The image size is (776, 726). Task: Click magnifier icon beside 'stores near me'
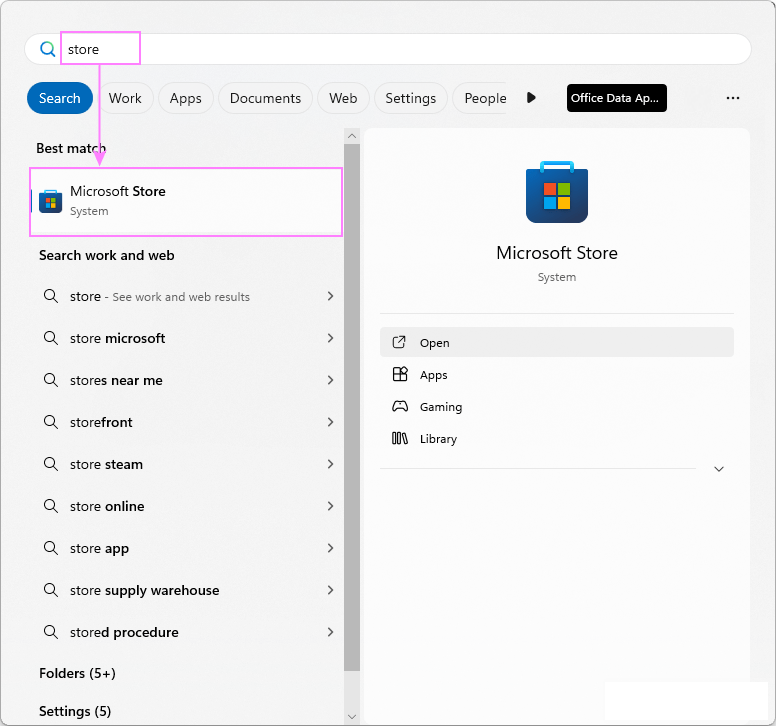pos(50,380)
